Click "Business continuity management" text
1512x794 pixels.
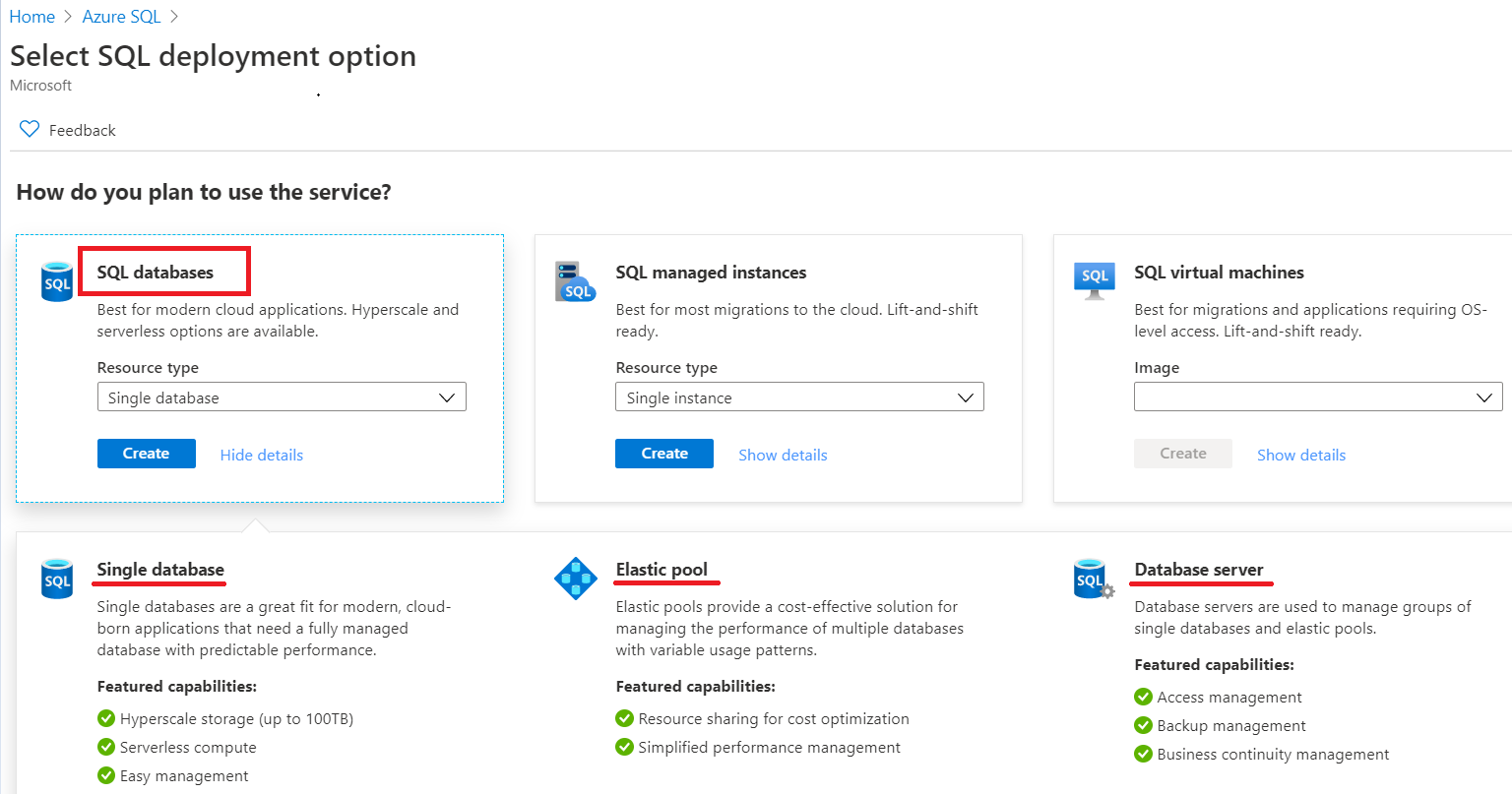coord(1273,755)
